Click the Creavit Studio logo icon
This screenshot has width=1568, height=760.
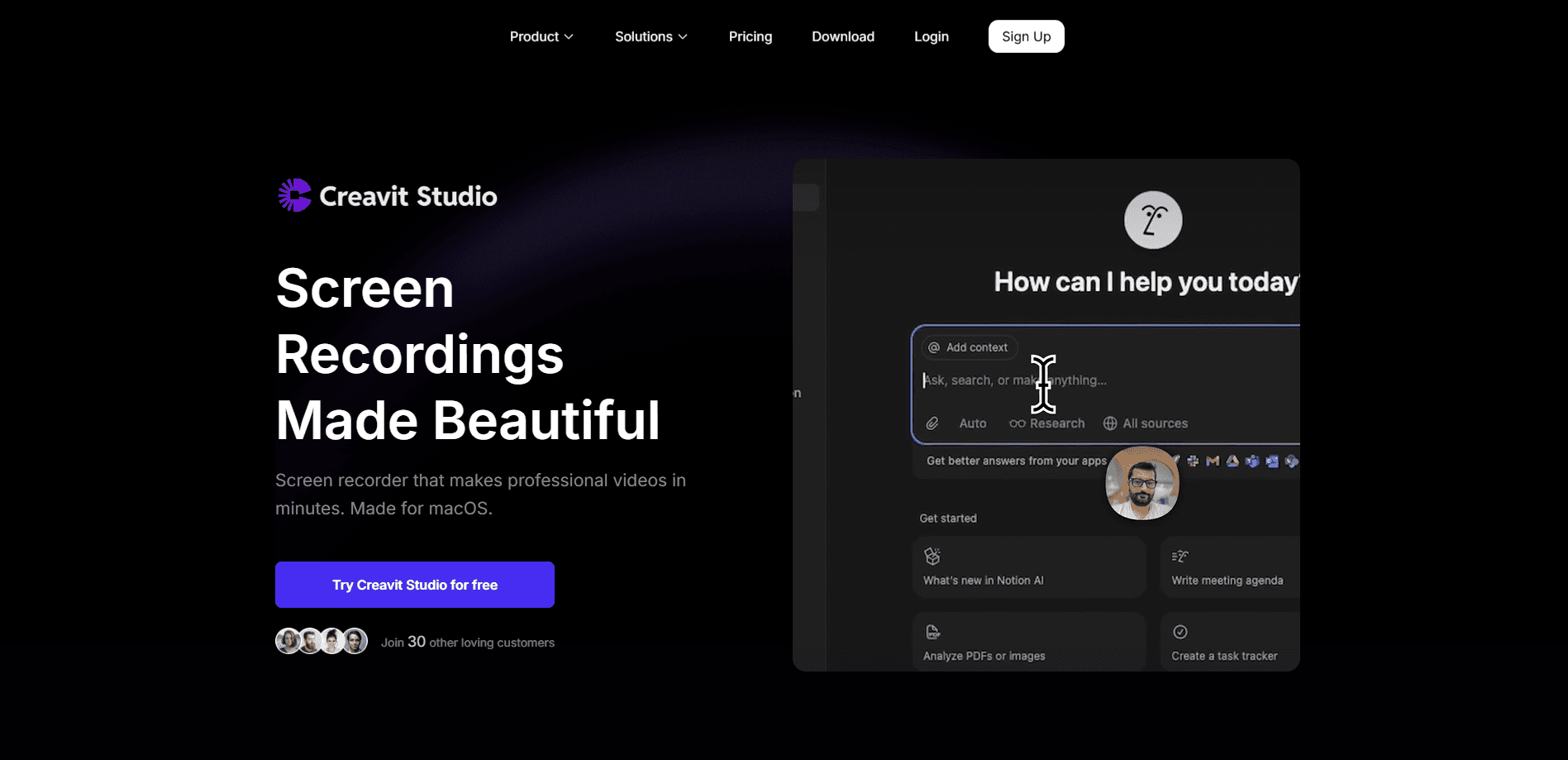(x=294, y=196)
